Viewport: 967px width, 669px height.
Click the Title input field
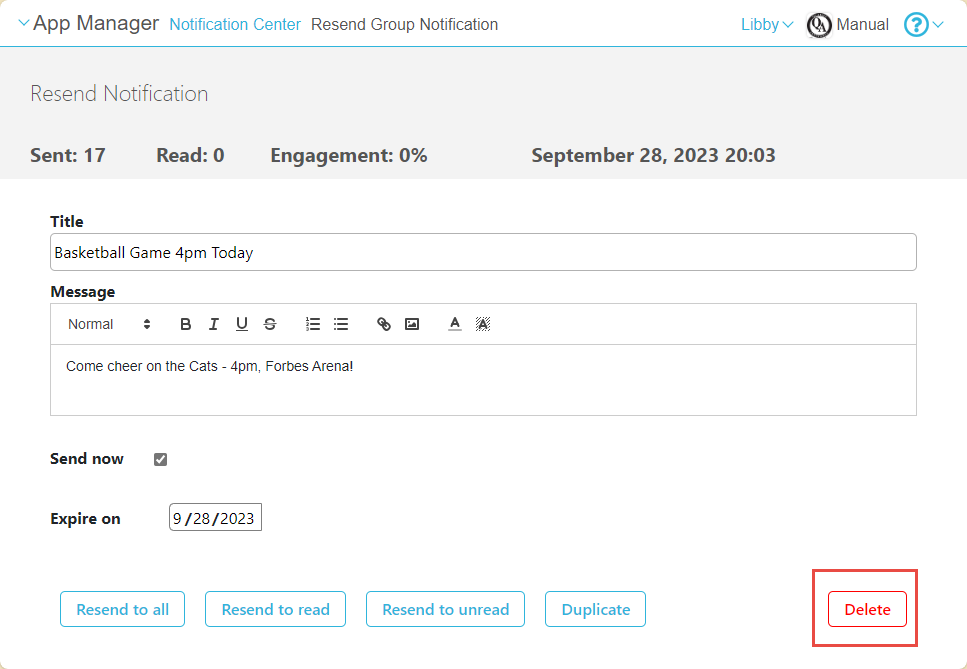(x=483, y=253)
